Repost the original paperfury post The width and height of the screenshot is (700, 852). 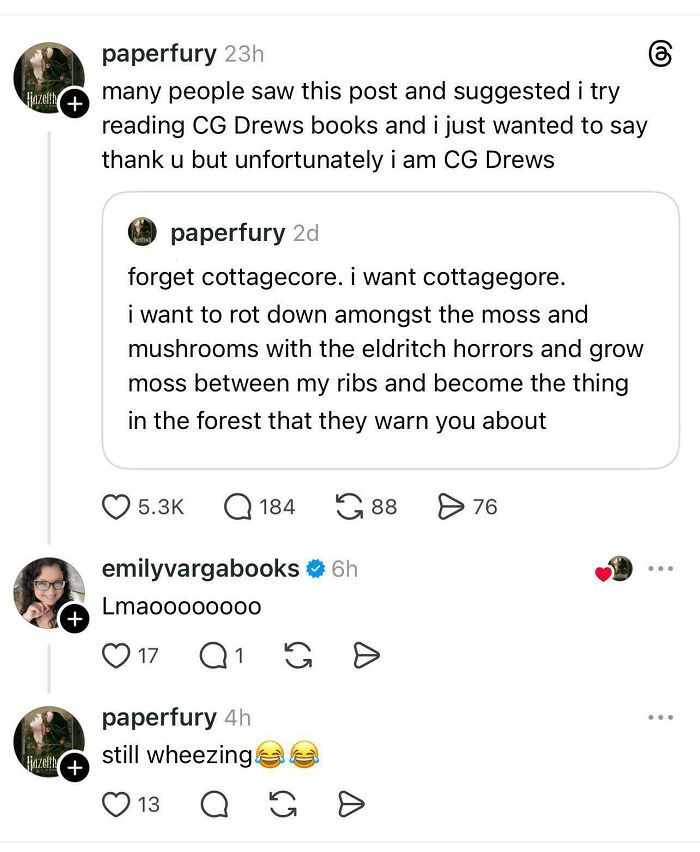[x=347, y=506]
